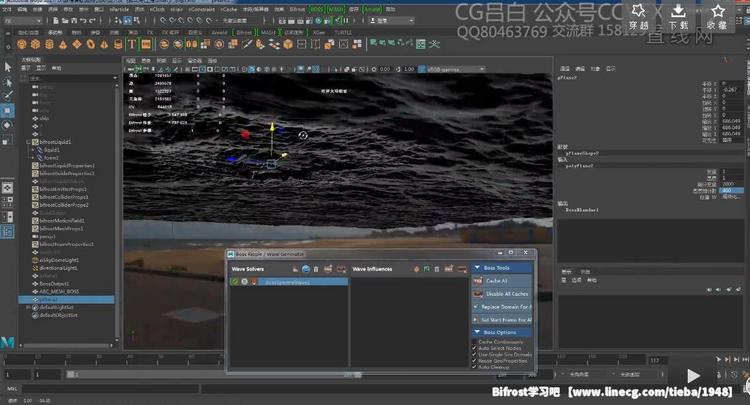This screenshot has width=750, height=405.
Task: Toggle the green enable check on the wave solver row
Action: [x=235, y=282]
